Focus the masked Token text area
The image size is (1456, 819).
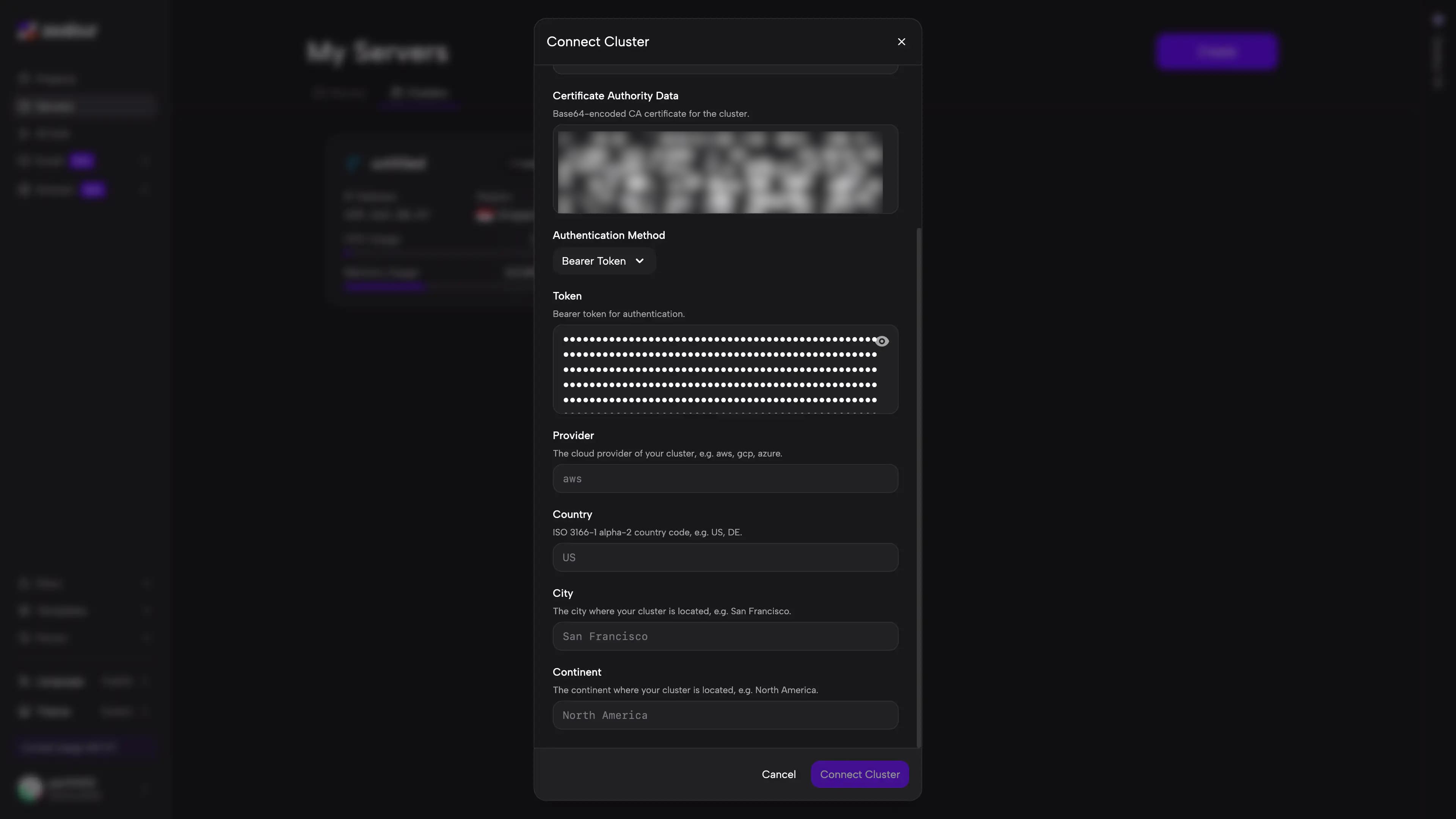718,370
